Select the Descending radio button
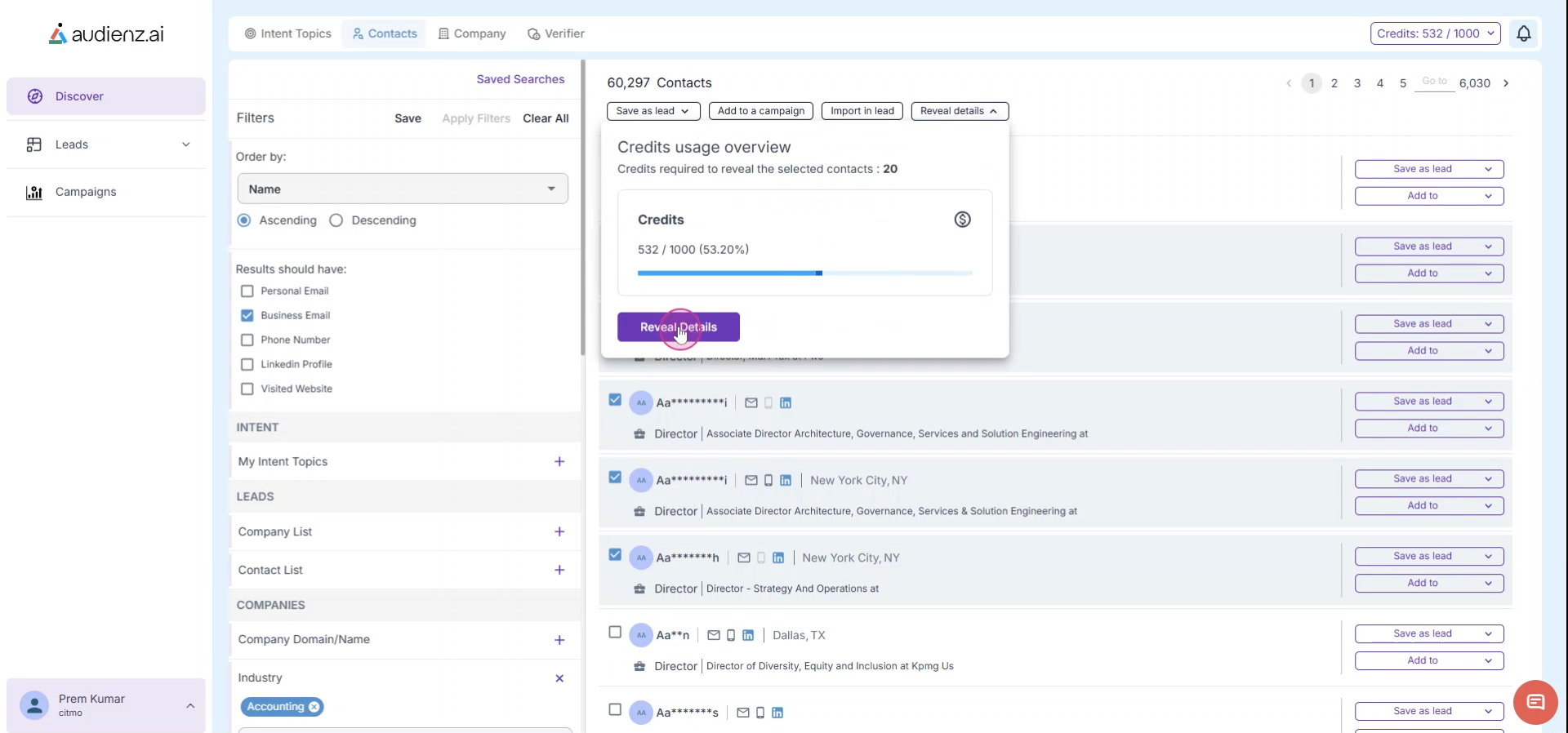1568x733 pixels. 336,220
